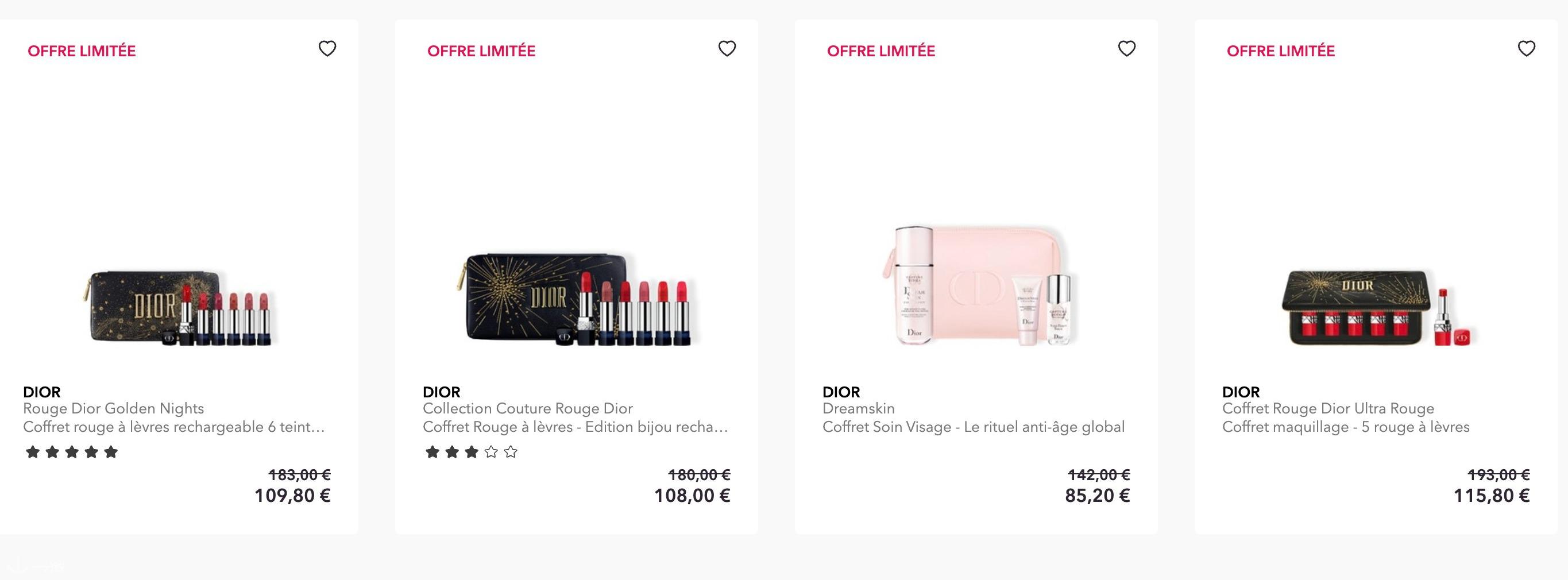This screenshot has width=1568, height=580.
Task: Open the Rouge Dior Golden Nights product image
Action: pyautogui.click(x=180, y=308)
